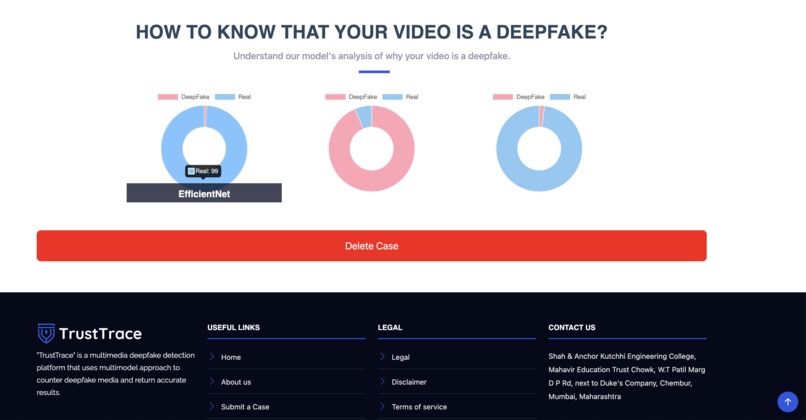The height and width of the screenshot is (420, 806).
Task: Click the chevron beside About us
Action: click(212, 381)
